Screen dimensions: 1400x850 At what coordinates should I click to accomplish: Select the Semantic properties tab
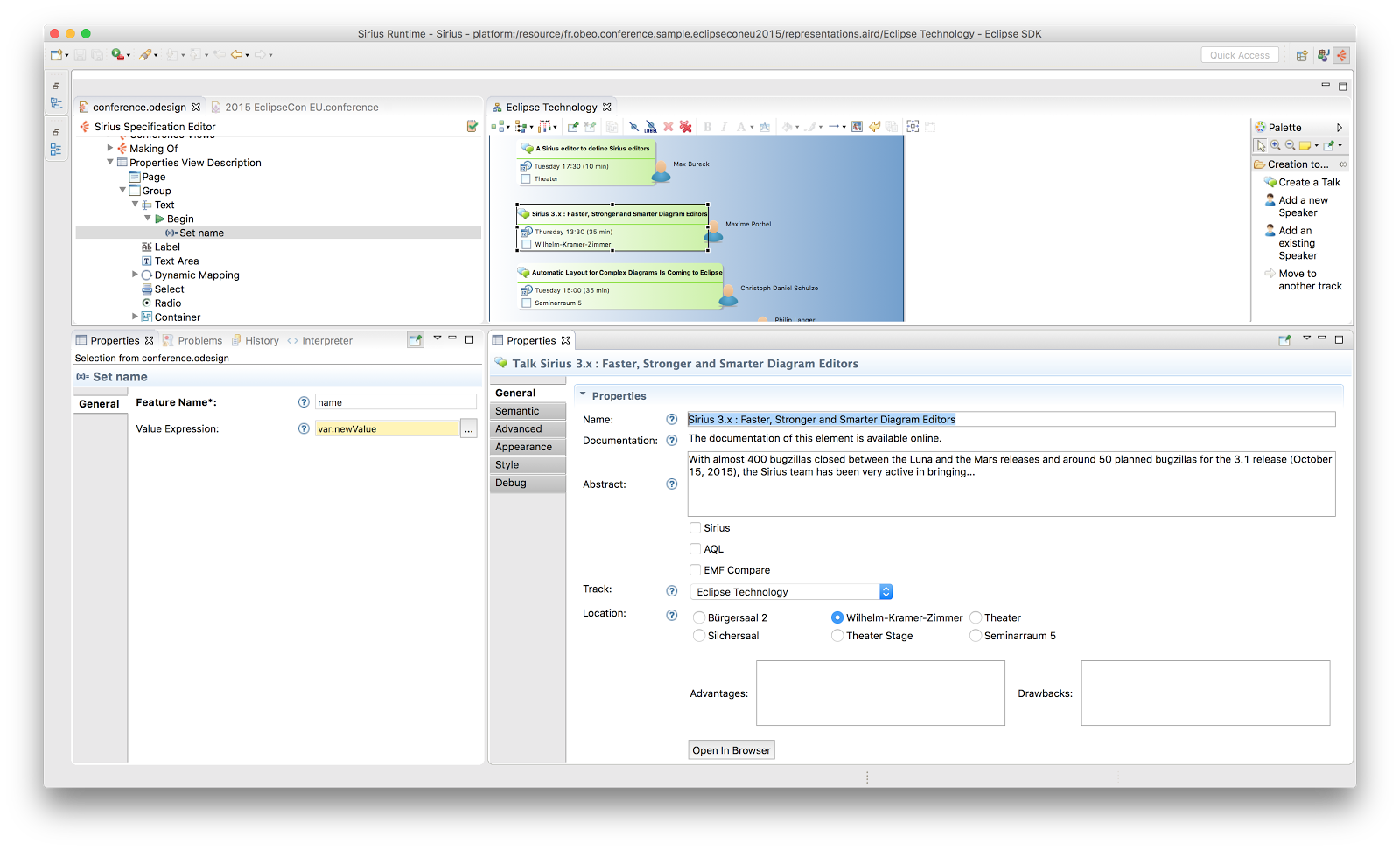pyautogui.click(x=528, y=411)
